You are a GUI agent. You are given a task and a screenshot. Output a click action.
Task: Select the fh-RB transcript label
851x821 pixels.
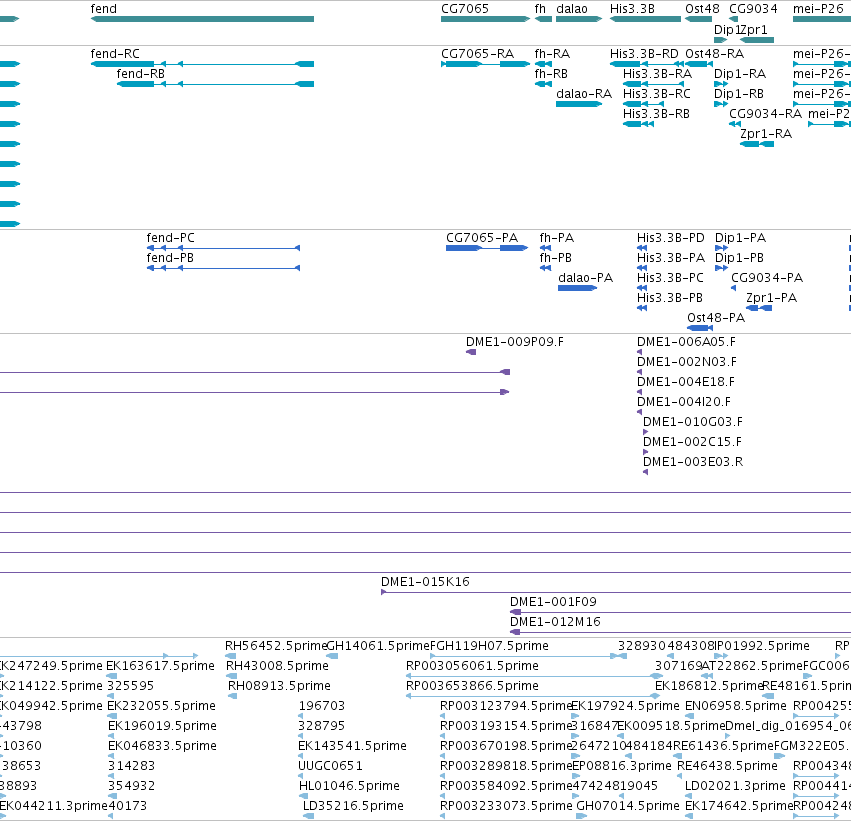click(551, 74)
